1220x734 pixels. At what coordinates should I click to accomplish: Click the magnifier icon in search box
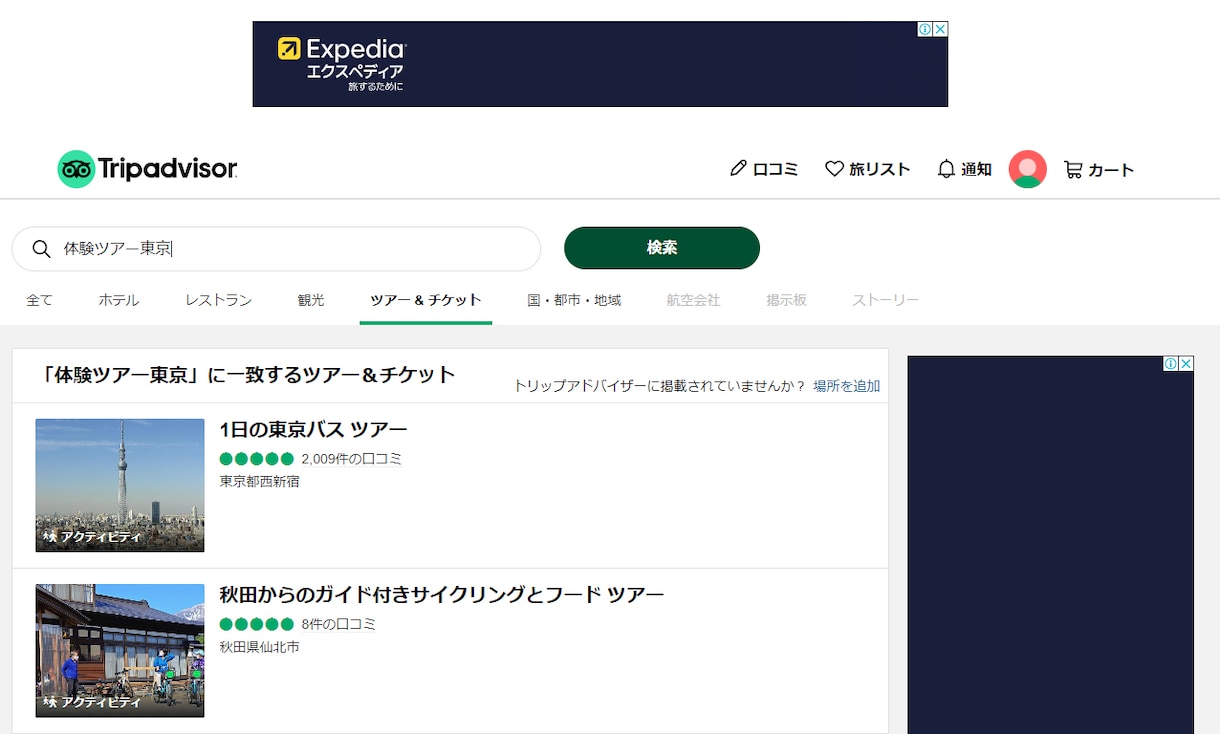point(41,249)
